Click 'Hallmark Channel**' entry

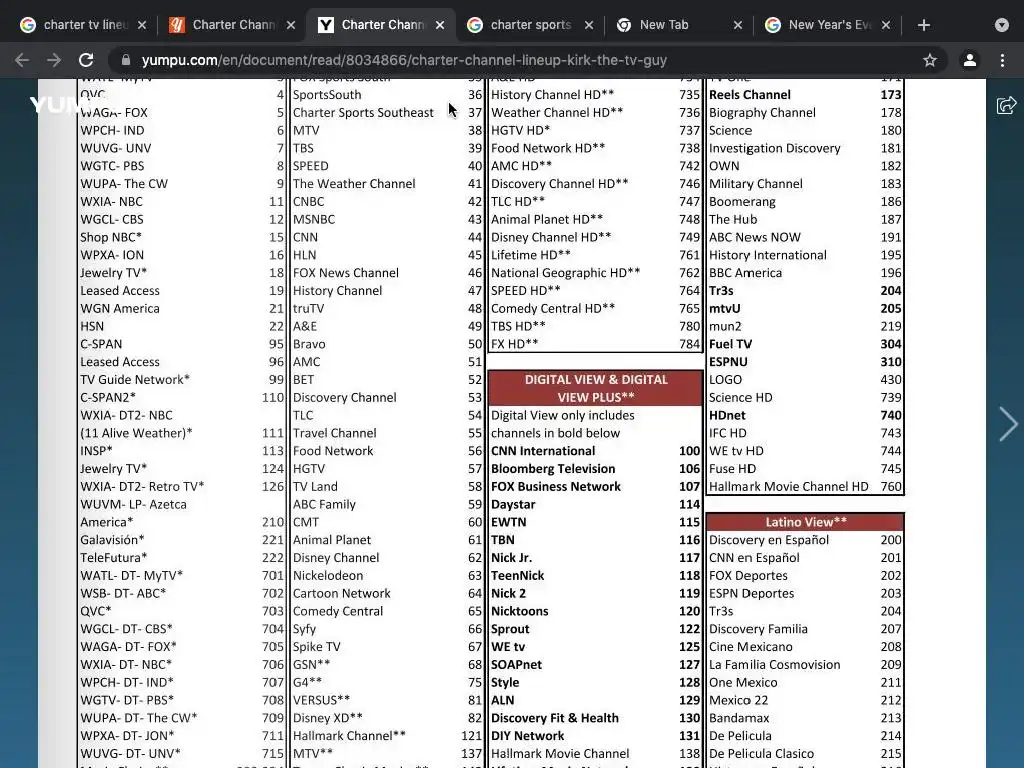[x=349, y=735]
